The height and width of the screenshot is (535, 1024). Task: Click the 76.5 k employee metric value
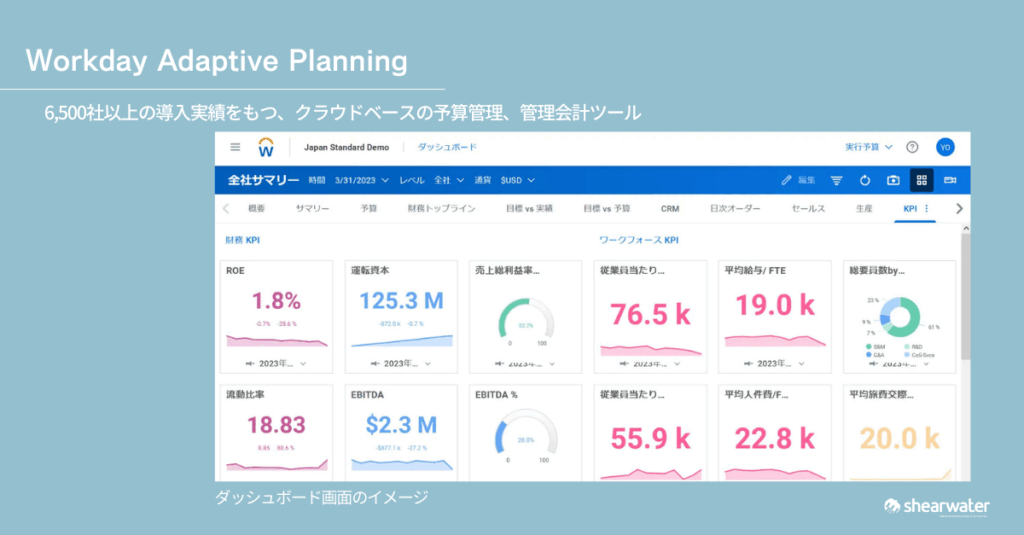point(650,314)
